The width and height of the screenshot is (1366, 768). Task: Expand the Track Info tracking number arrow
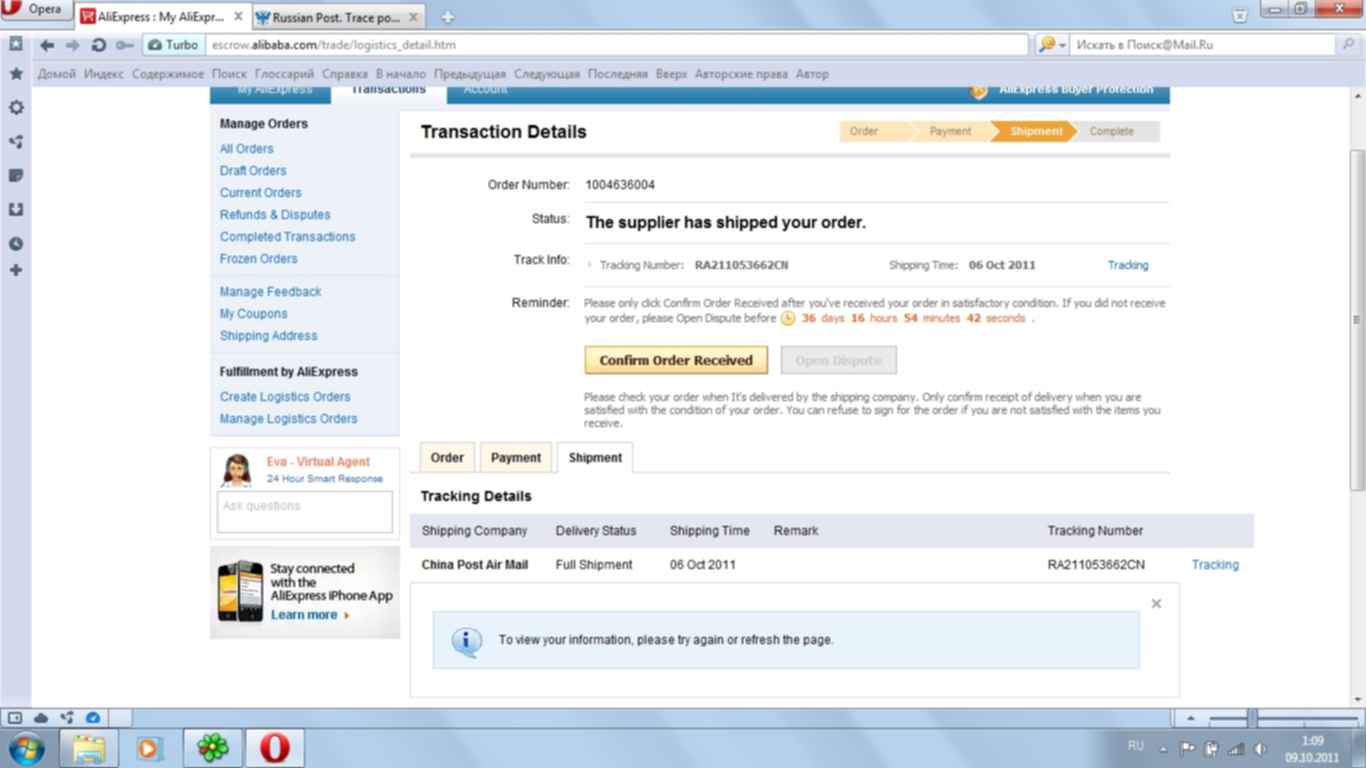(590, 266)
